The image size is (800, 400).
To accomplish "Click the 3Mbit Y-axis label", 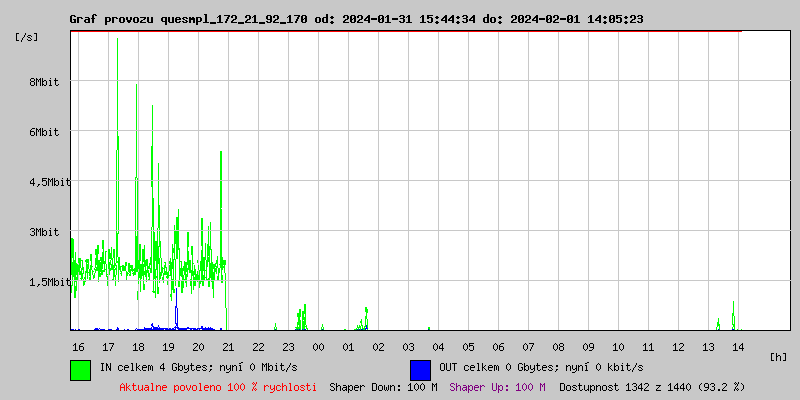I will 43,232.
